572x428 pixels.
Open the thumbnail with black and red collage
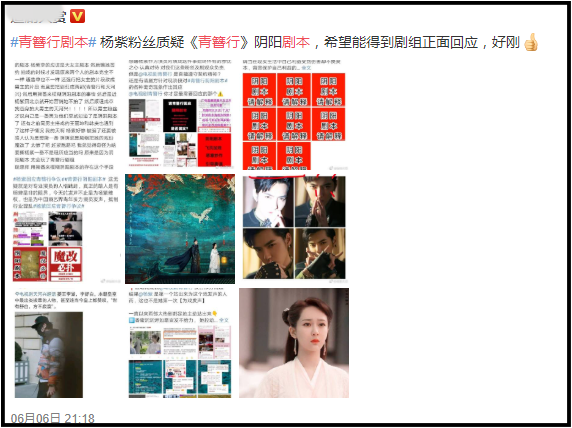180,115
